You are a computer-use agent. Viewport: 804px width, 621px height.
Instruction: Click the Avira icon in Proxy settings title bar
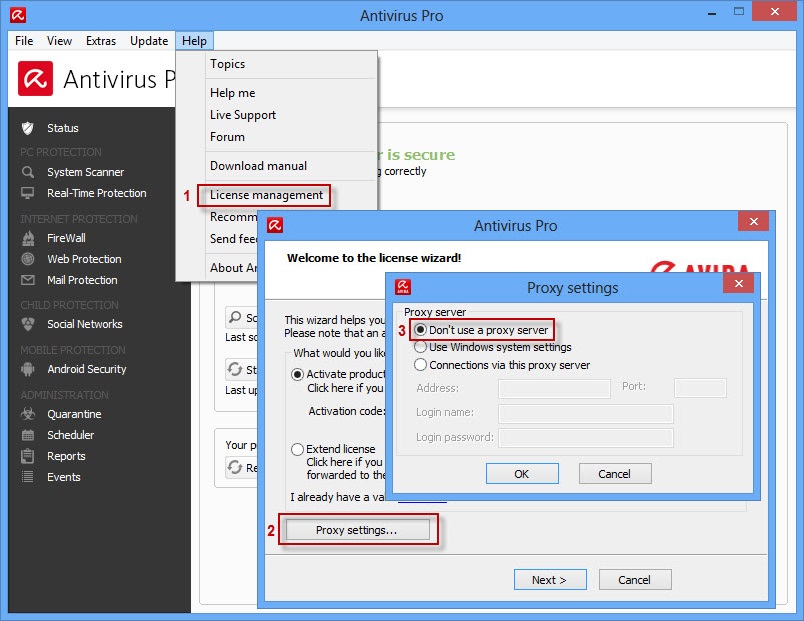click(x=403, y=287)
